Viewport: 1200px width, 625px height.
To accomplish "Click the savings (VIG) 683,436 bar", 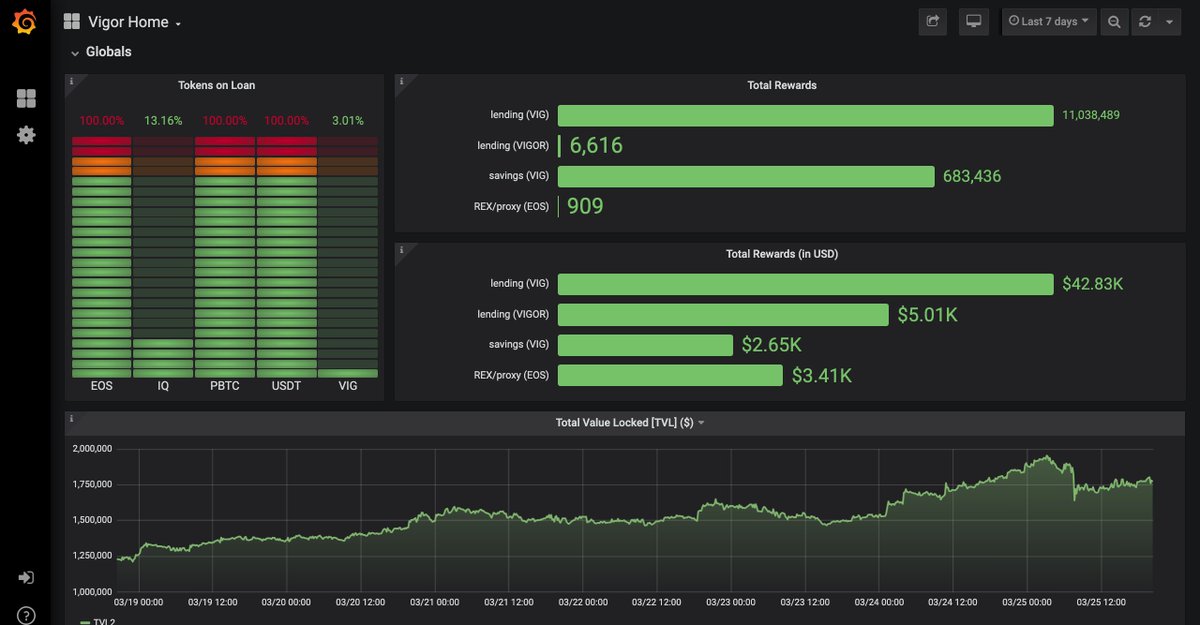I will [x=746, y=176].
